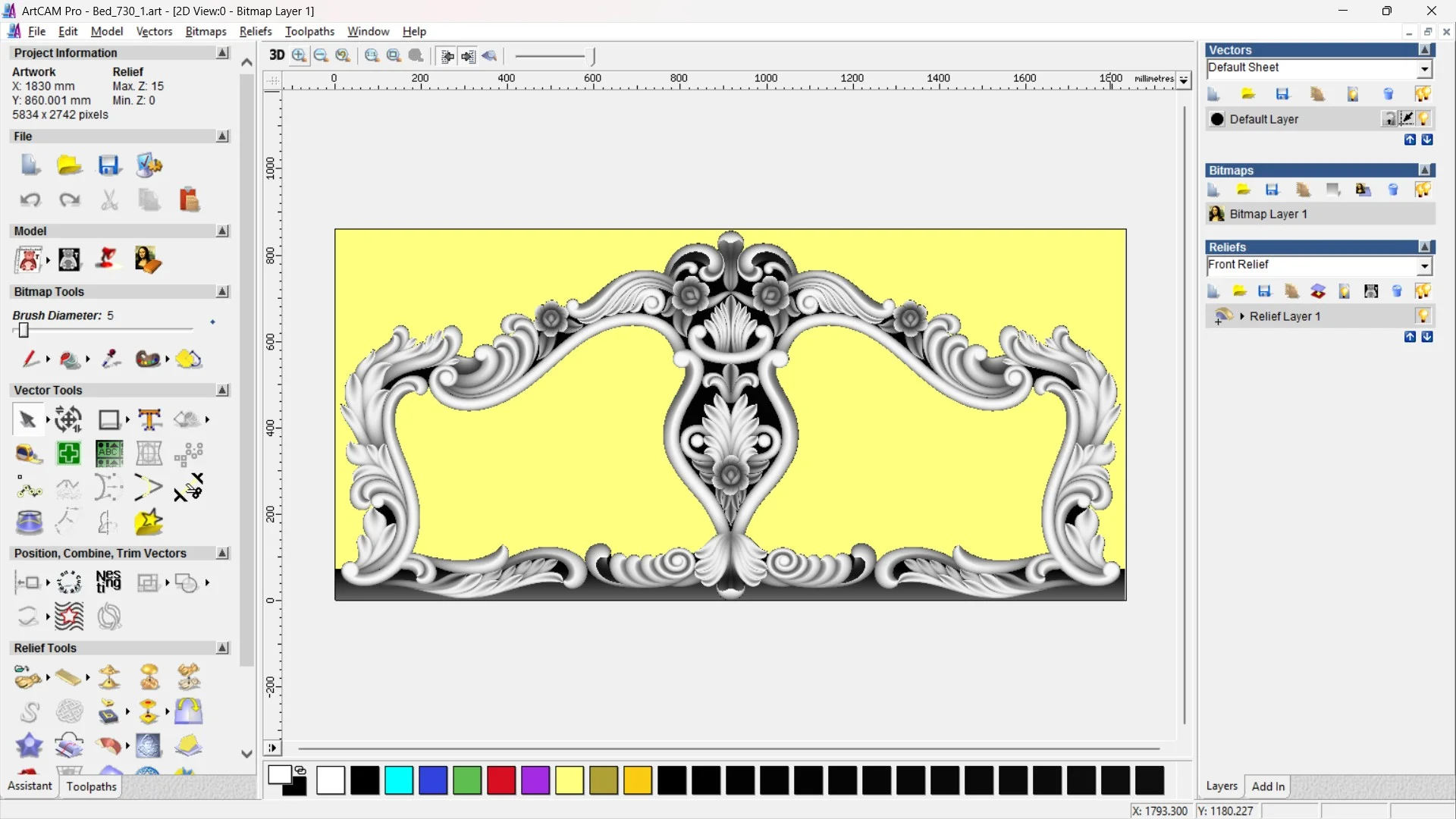Select the Create Text vector tool

[x=149, y=419]
